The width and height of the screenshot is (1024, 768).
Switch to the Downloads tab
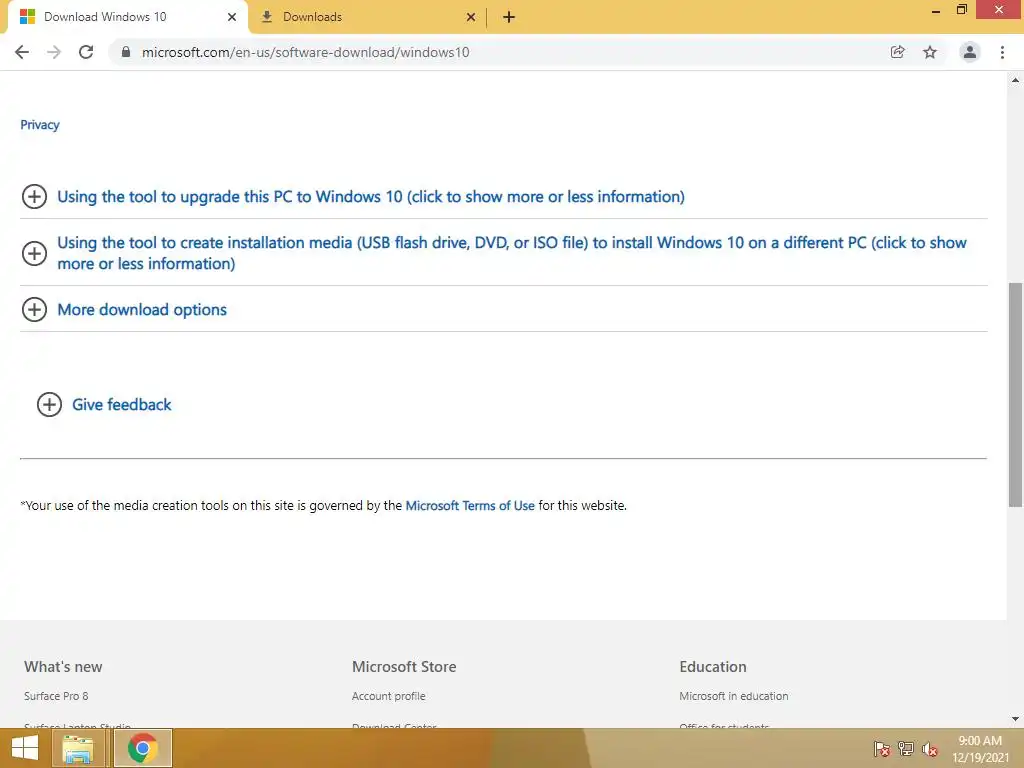(x=368, y=17)
